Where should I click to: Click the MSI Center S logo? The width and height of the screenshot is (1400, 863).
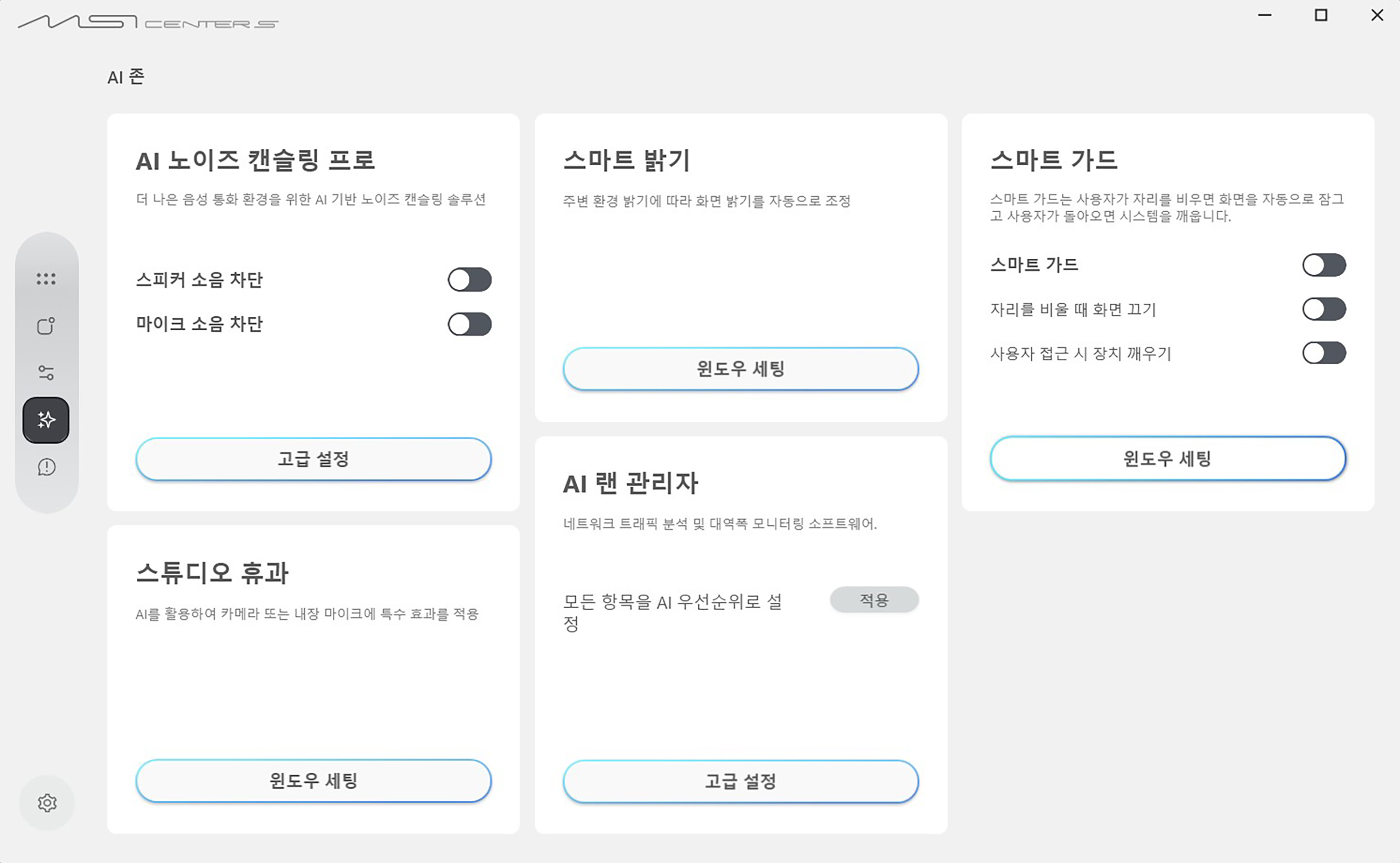148,21
